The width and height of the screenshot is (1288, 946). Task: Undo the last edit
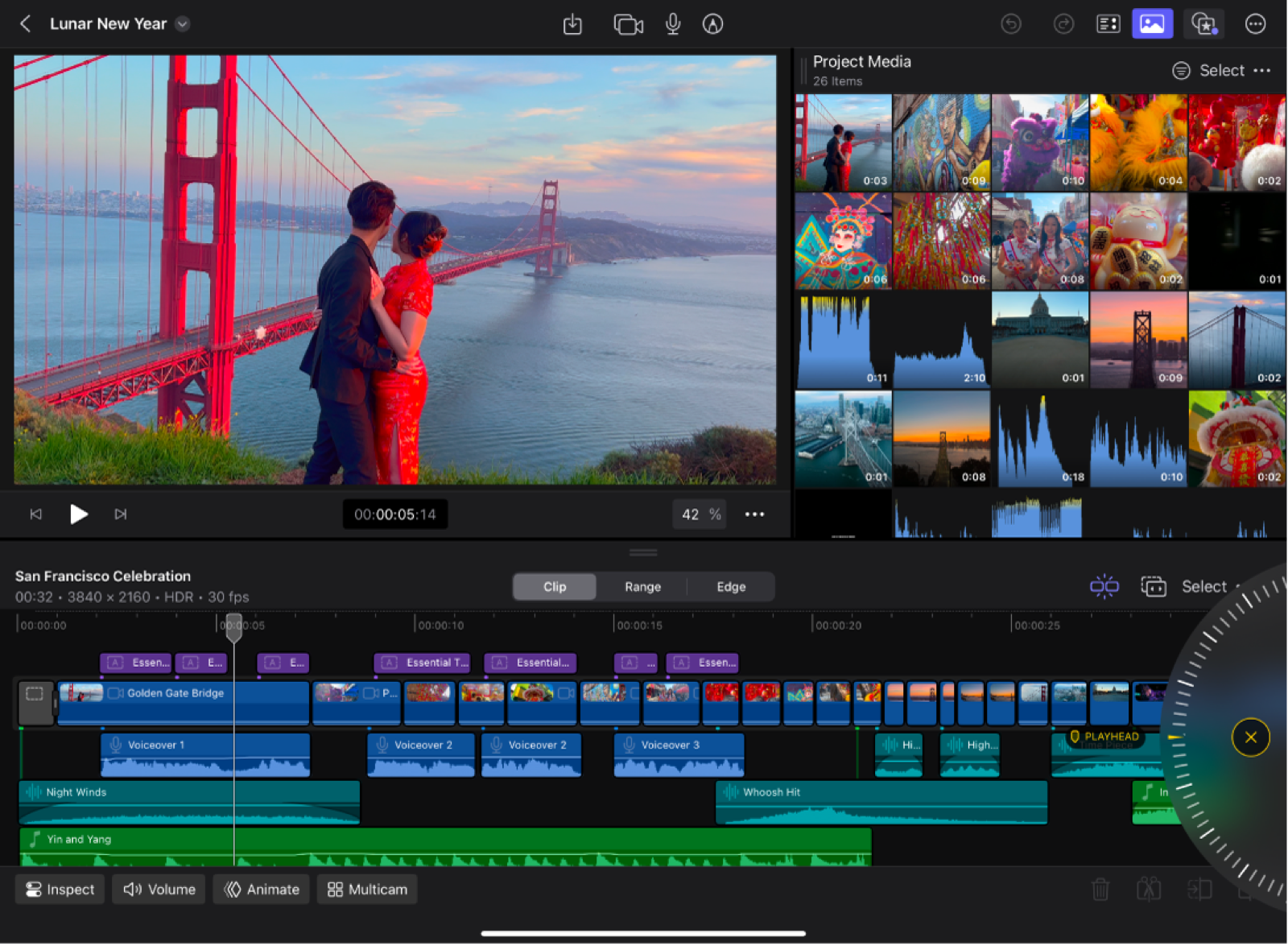pos(1011,24)
